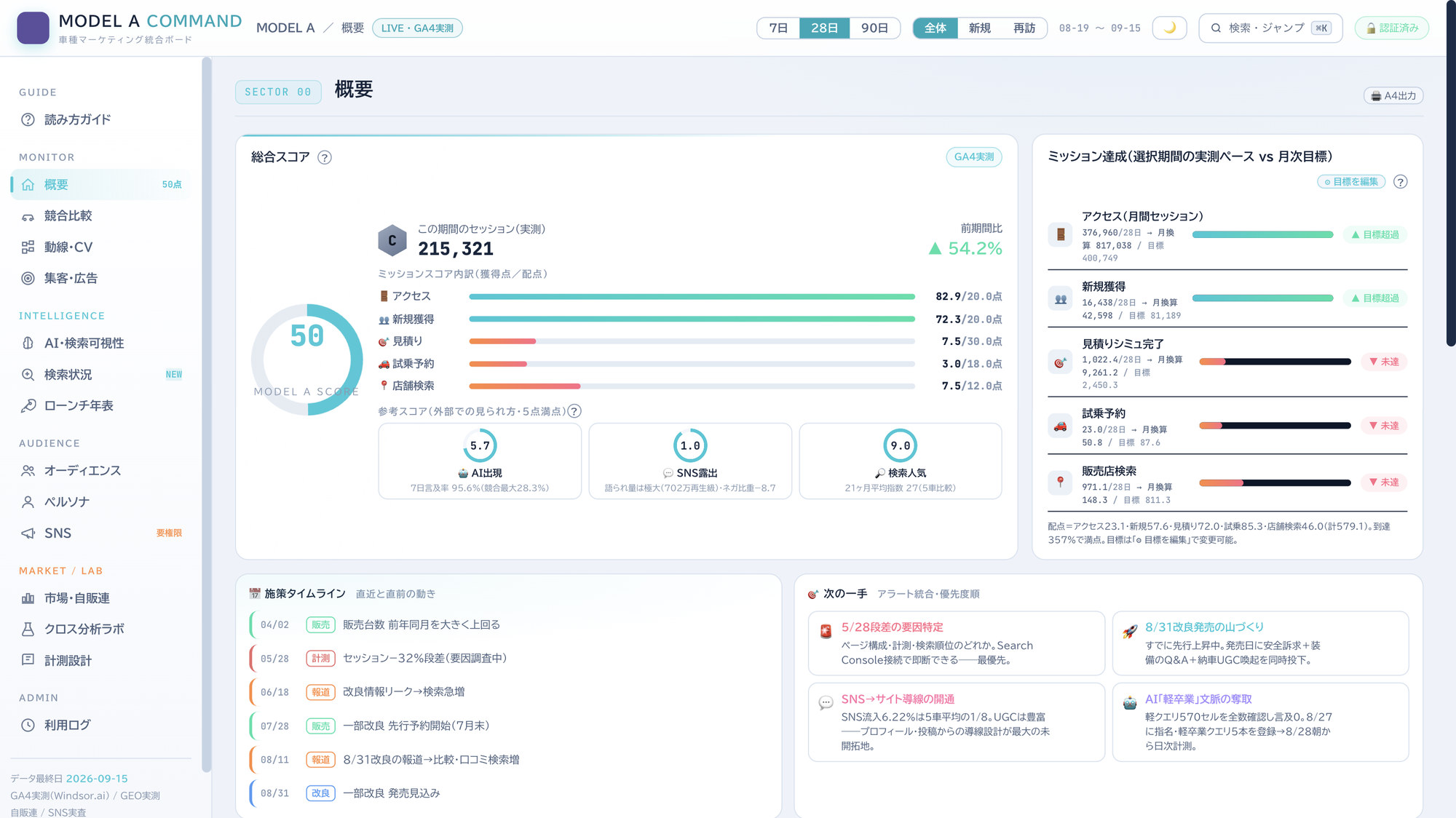This screenshot has width=1456, height=818.
Task: Toggle dark mode with the moon button
Action: coord(1169,28)
